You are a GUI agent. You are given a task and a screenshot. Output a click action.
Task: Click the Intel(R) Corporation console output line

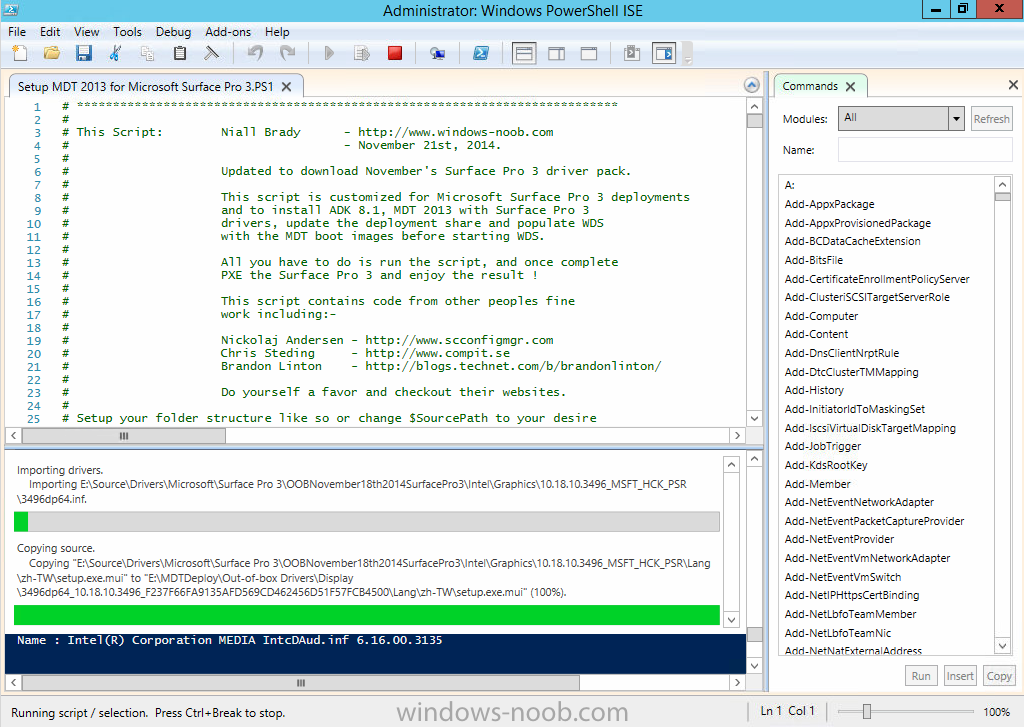[229, 640]
